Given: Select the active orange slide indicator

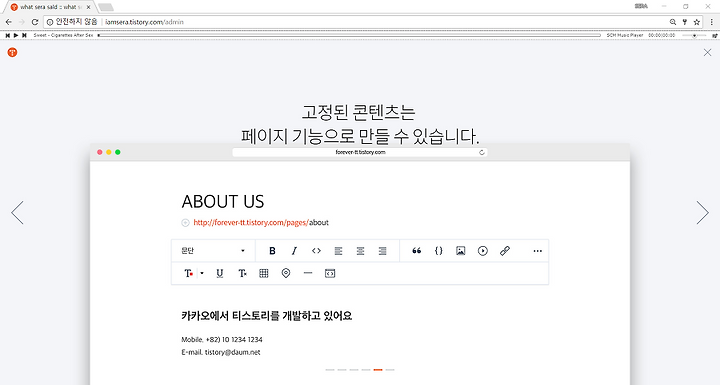Looking at the screenshot, I should (378, 369).
